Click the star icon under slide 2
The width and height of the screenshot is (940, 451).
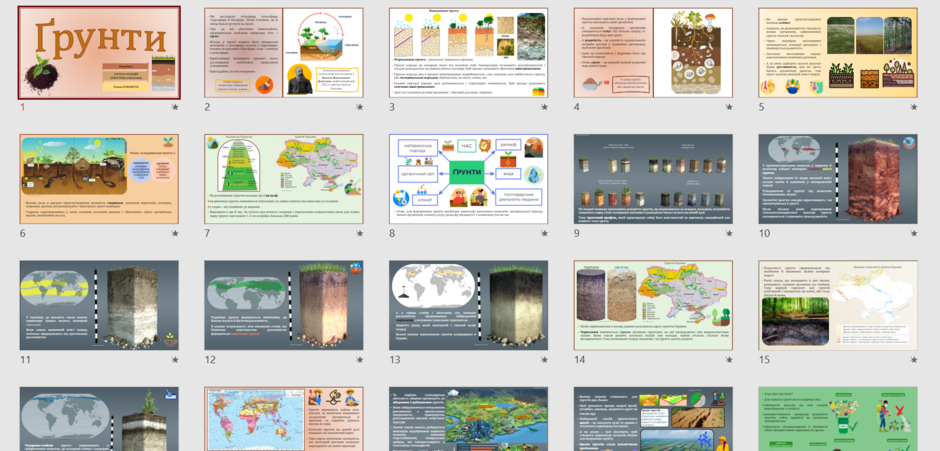point(360,107)
